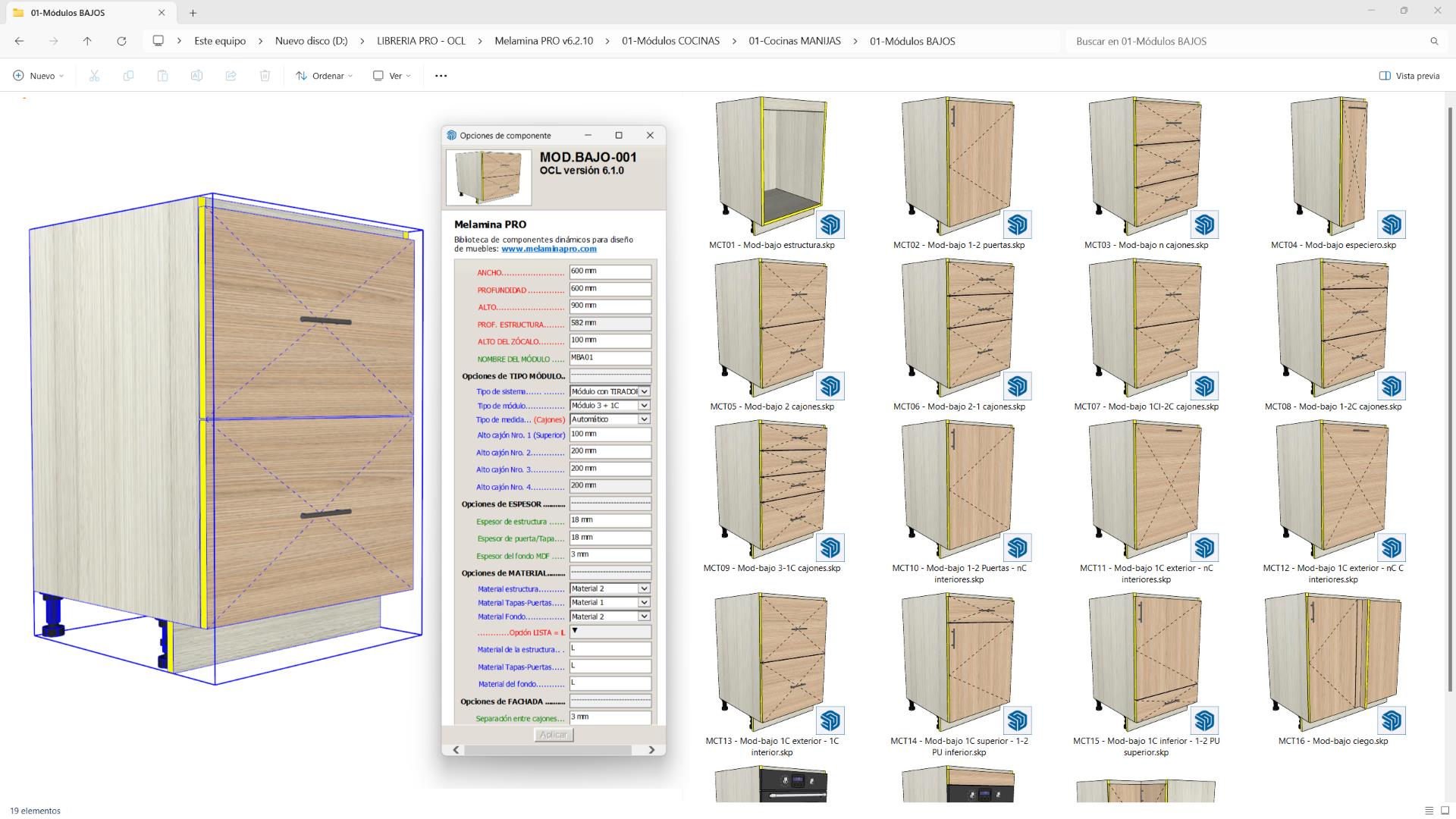Expand the Nuevo dropdown menu
Screen dimensions: 1456x819
39,76
